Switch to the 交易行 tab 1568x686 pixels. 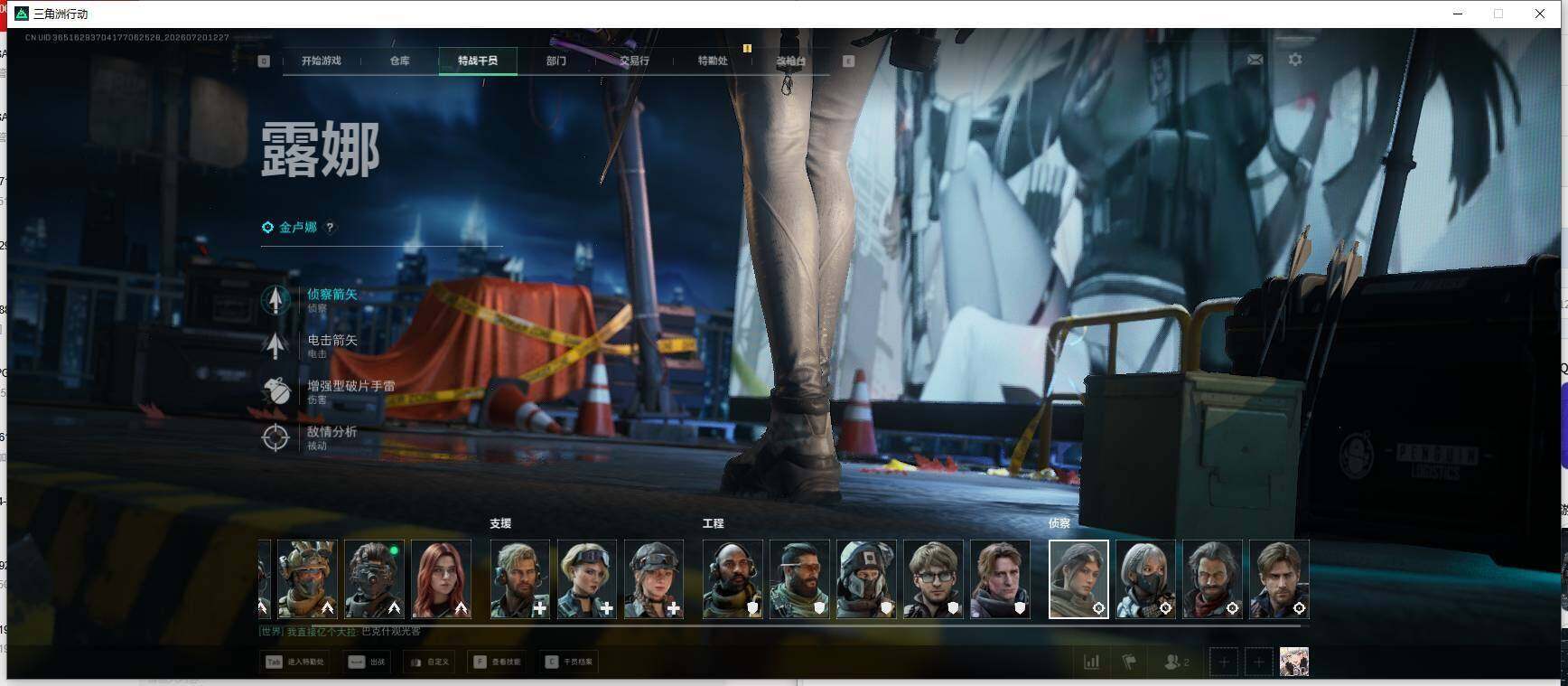point(634,61)
